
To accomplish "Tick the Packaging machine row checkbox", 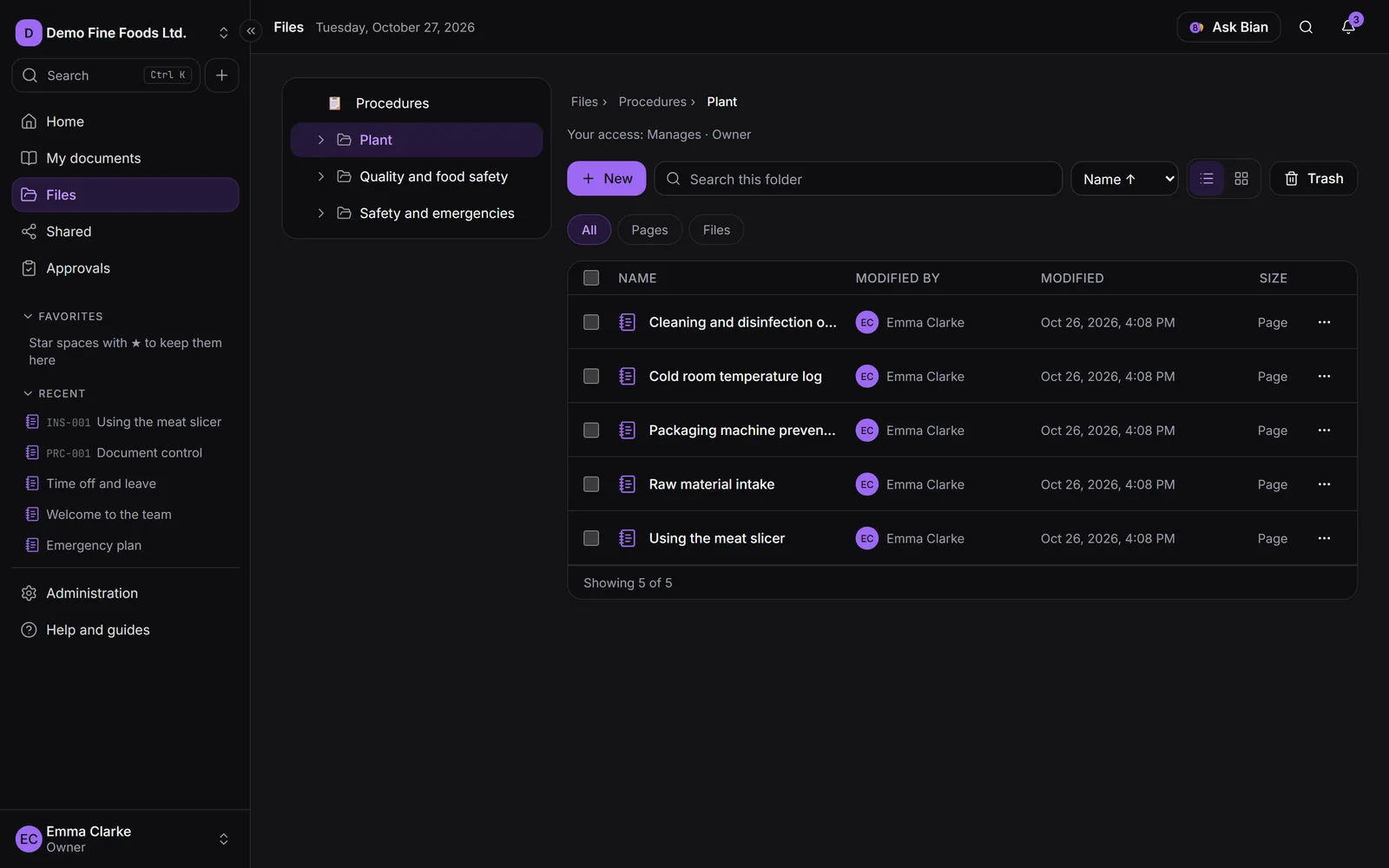I will pos(591,431).
